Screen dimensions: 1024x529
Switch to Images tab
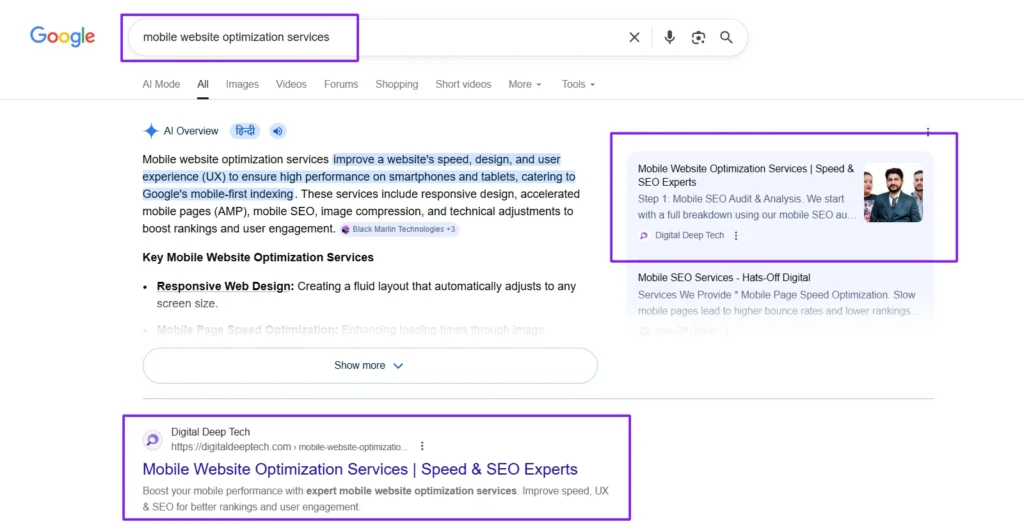click(242, 84)
